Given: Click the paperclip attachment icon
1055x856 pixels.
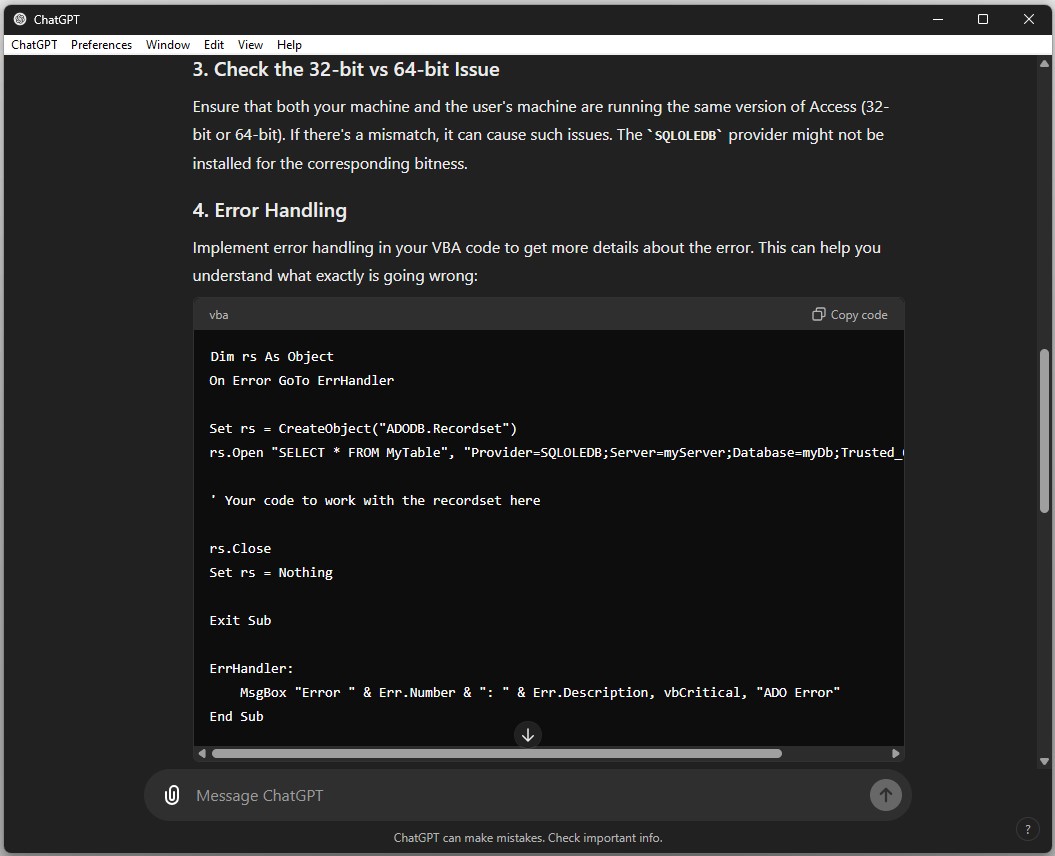Looking at the screenshot, I should [171, 795].
